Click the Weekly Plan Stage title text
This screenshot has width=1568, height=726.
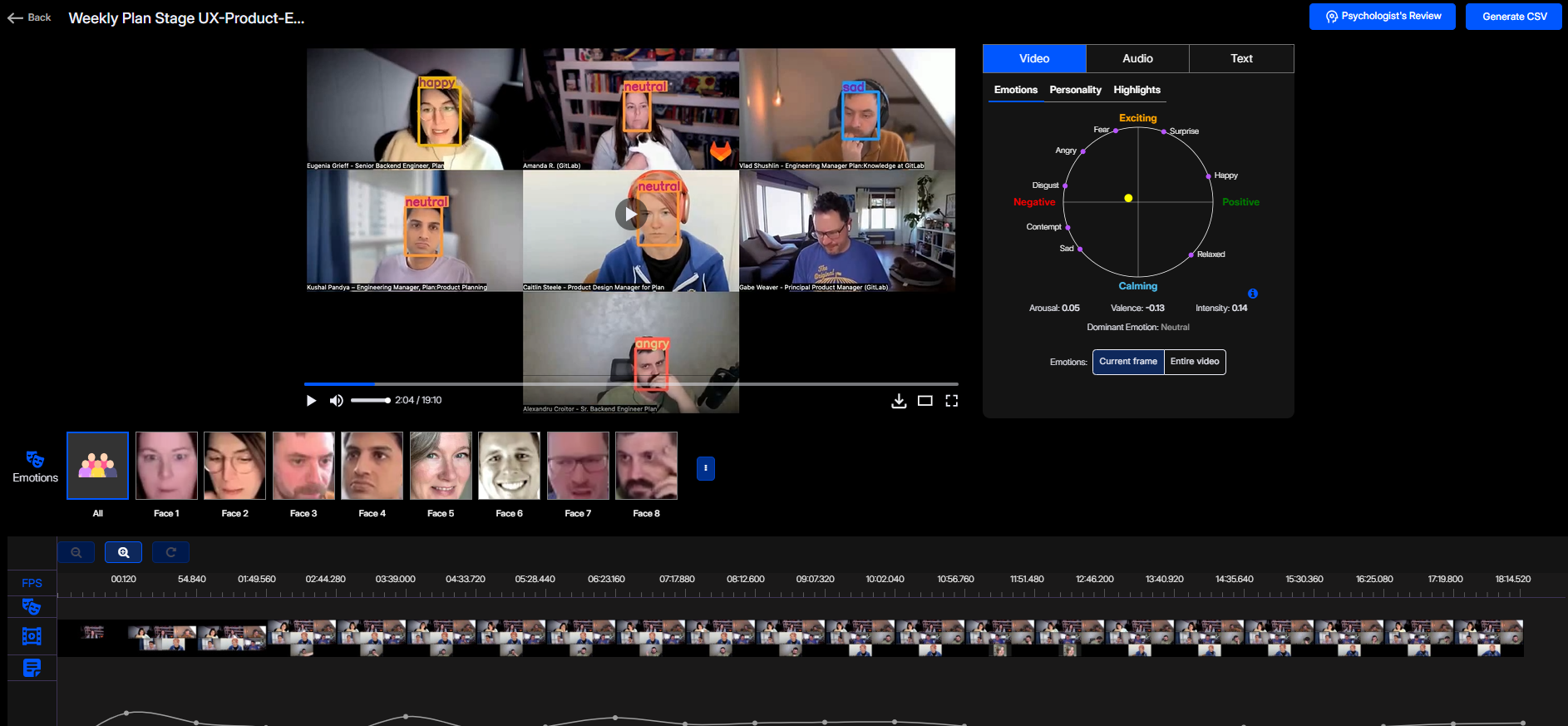coord(186,18)
